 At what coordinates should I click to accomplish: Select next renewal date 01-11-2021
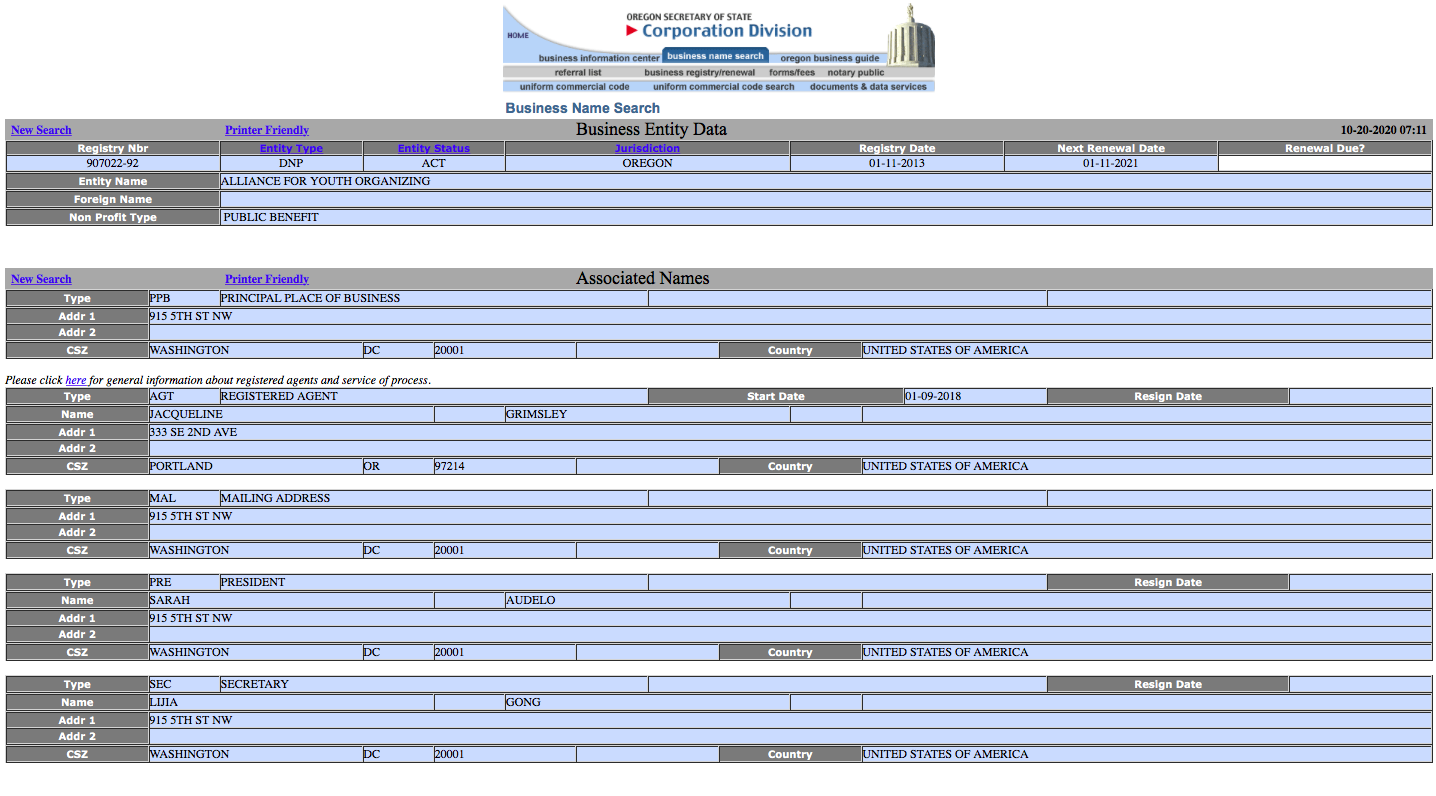click(1111, 163)
